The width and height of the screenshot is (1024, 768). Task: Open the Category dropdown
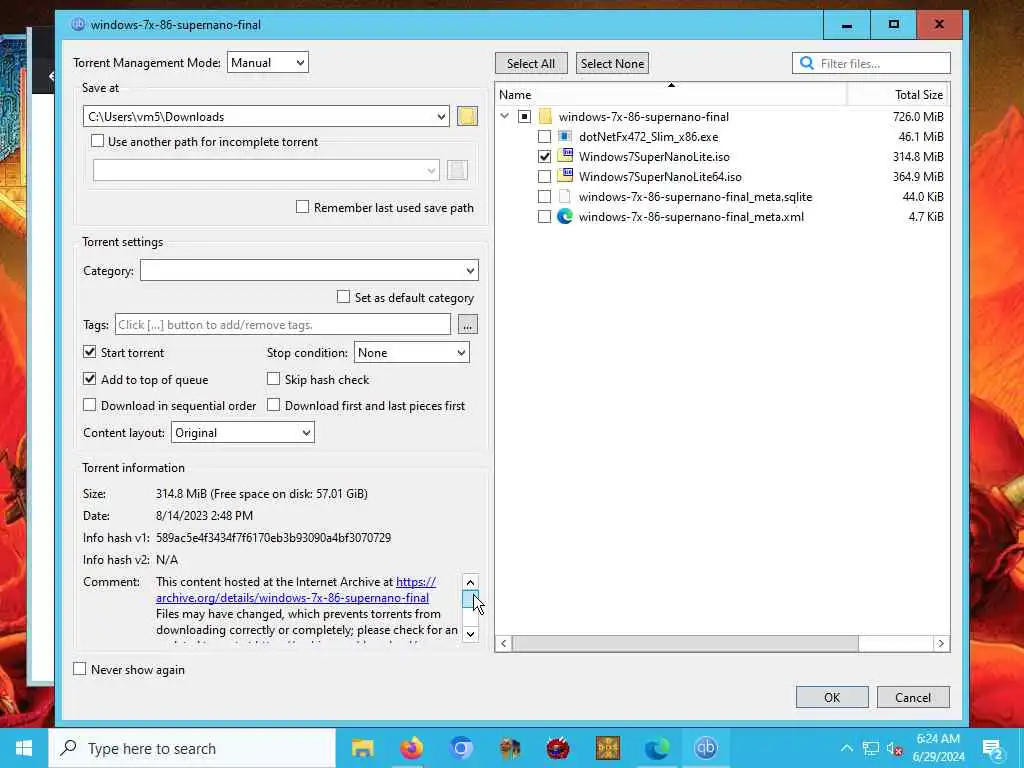click(309, 270)
